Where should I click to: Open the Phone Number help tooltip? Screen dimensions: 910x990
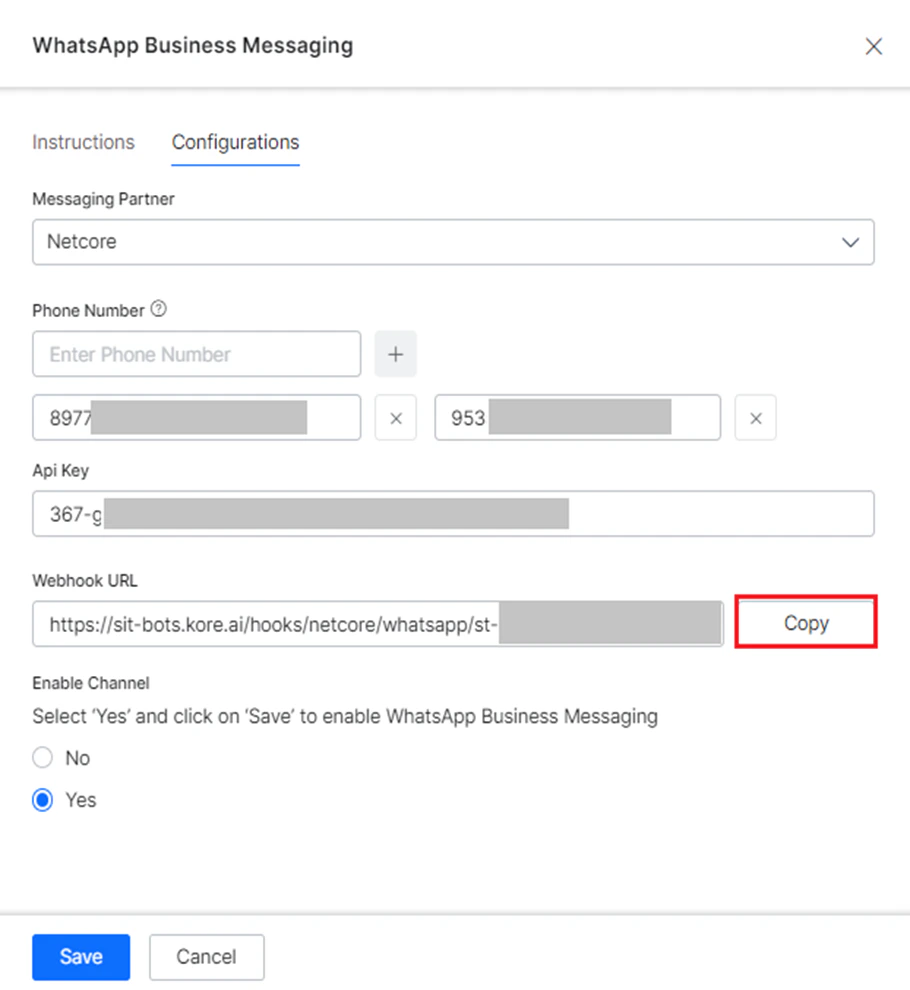[159, 310]
